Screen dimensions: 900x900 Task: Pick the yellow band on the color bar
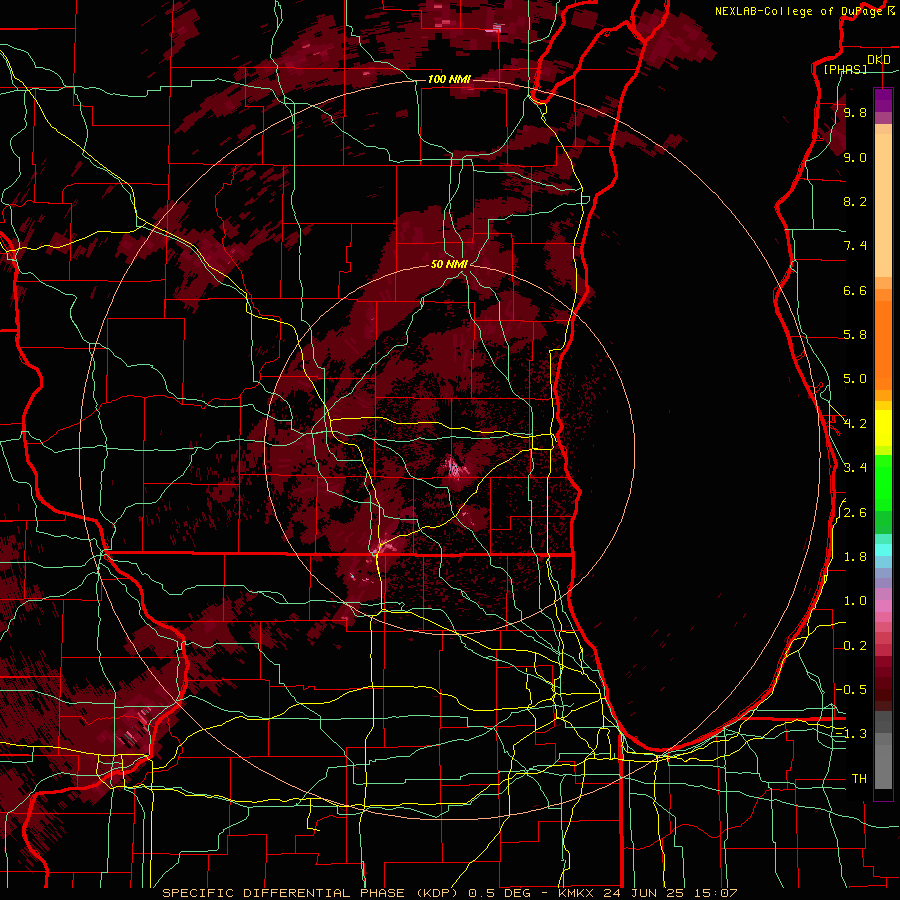[x=883, y=428]
